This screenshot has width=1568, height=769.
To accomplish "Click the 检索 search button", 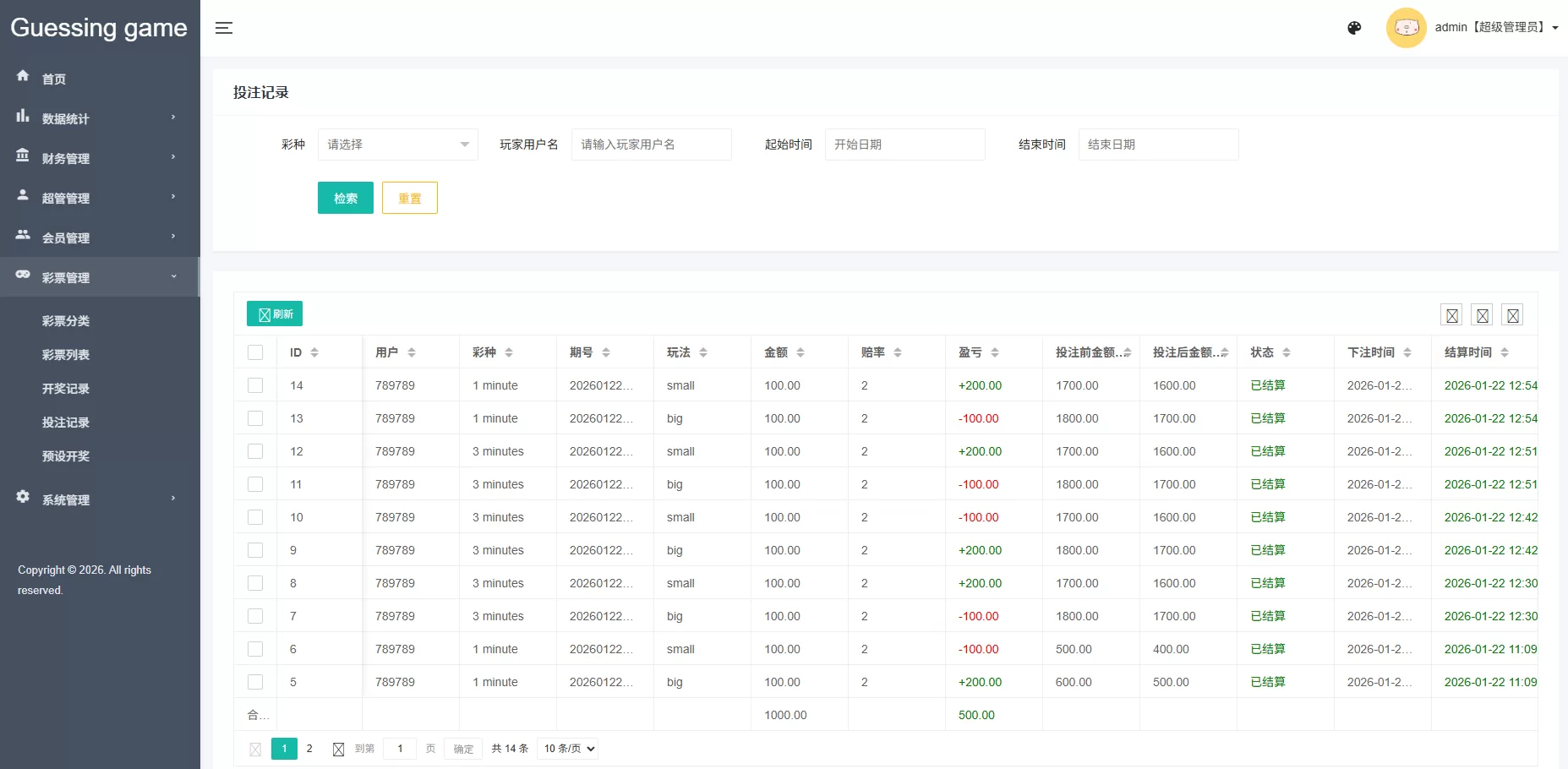I will click(345, 198).
